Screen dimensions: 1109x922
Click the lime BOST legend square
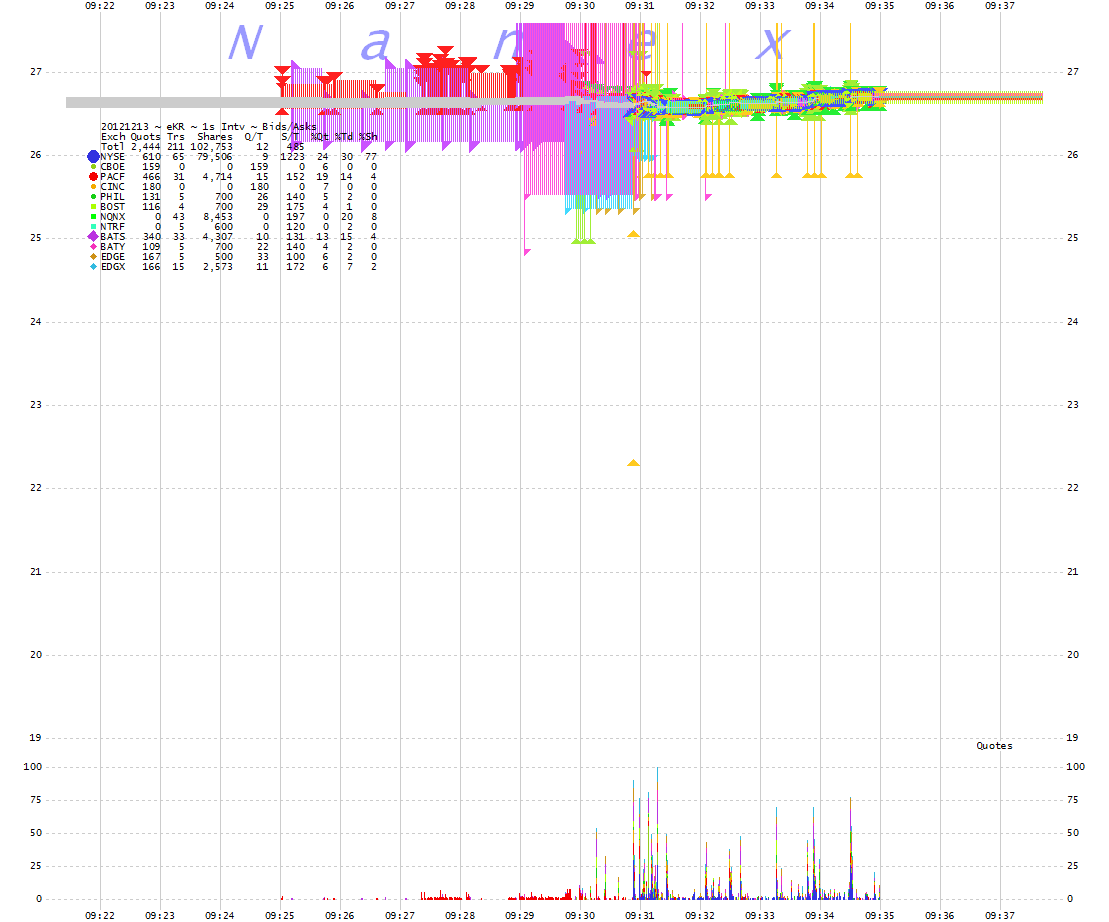[93, 206]
